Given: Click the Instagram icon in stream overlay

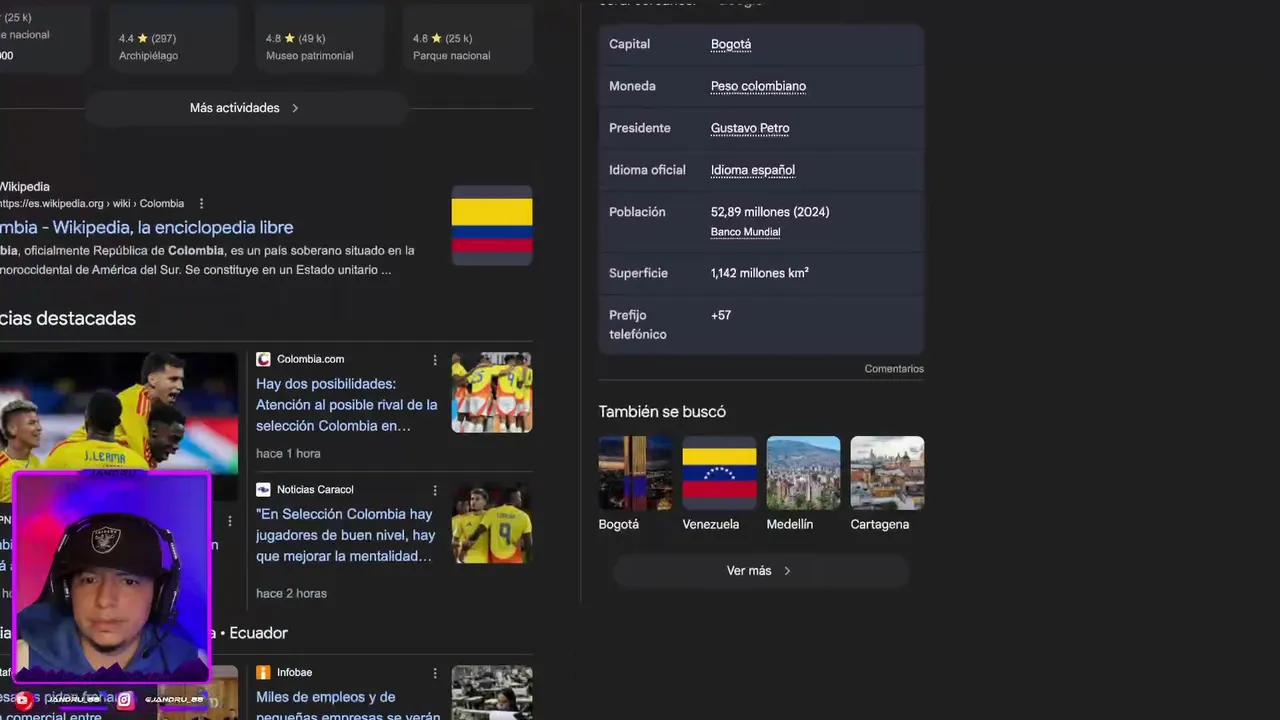Looking at the screenshot, I should tap(125, 700).
